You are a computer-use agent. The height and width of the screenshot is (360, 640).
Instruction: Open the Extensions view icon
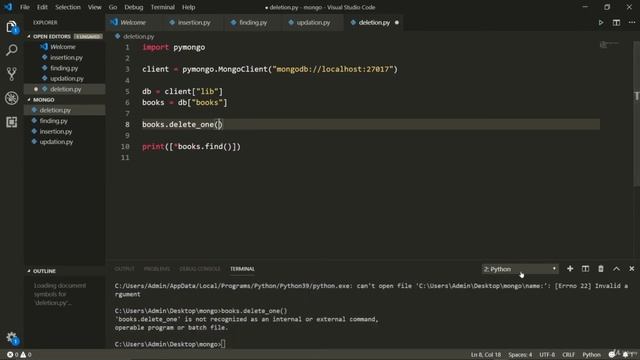[x=11, y=122]
